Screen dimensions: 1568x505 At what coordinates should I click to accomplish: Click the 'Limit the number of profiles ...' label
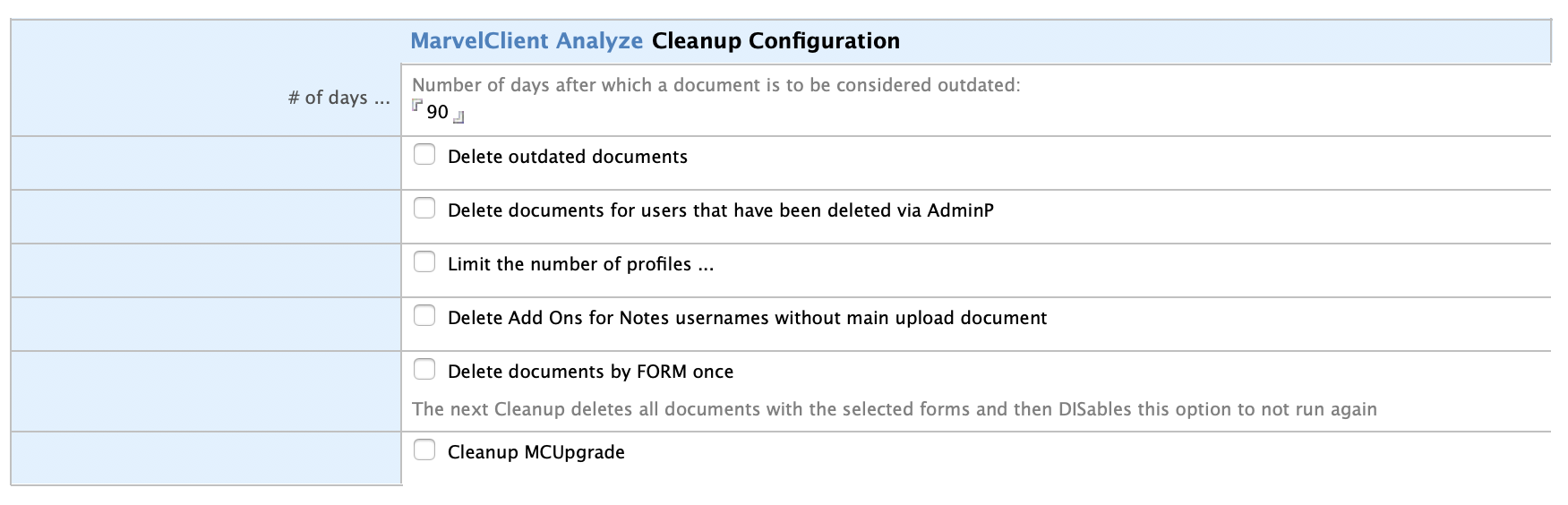coord(580,264)
